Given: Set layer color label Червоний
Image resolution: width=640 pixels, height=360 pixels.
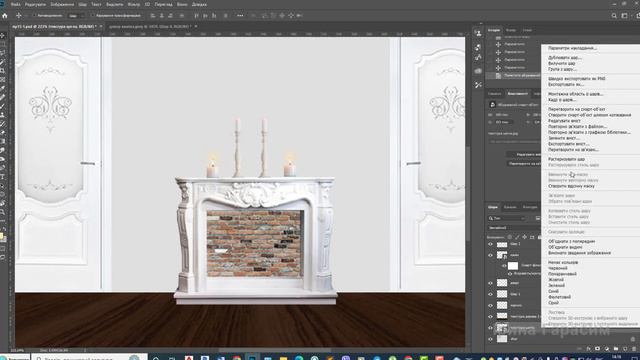Looking at the screenshot, I should tap(558, 269).
